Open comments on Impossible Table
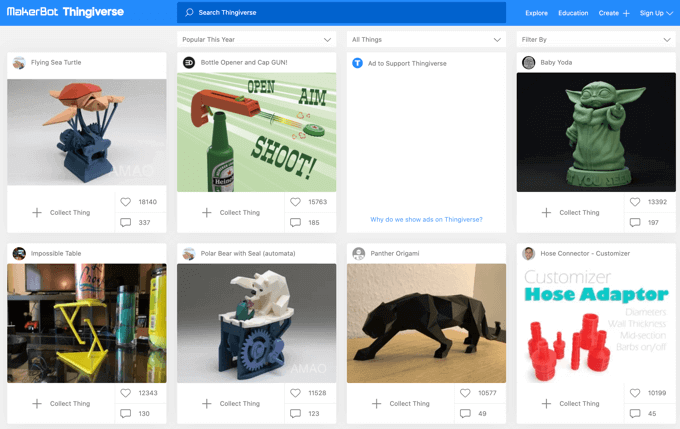This screenshot has width=680, height=429. click(125, 413)
